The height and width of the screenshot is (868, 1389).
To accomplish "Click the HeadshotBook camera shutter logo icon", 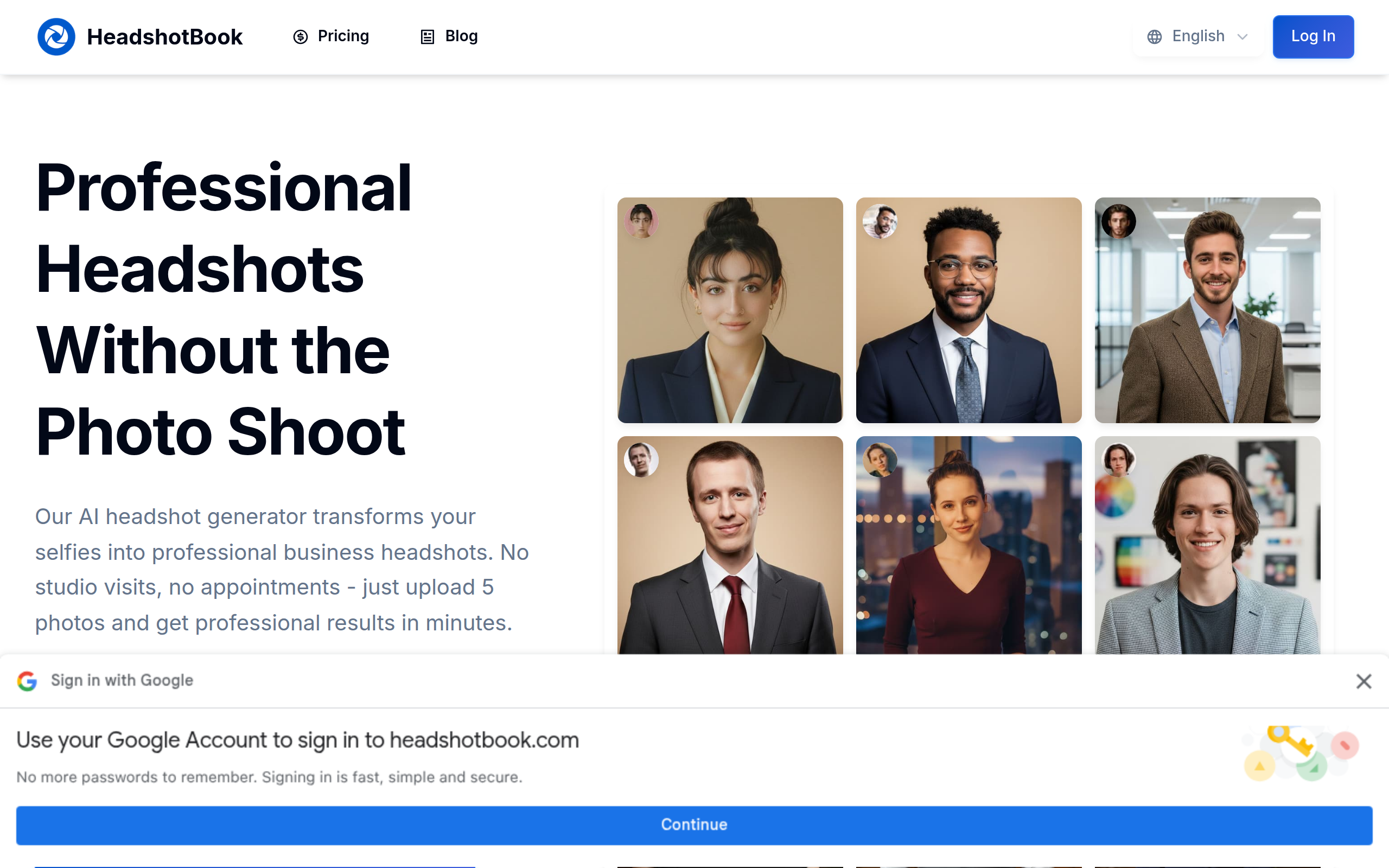I will [x=56, y=36].
